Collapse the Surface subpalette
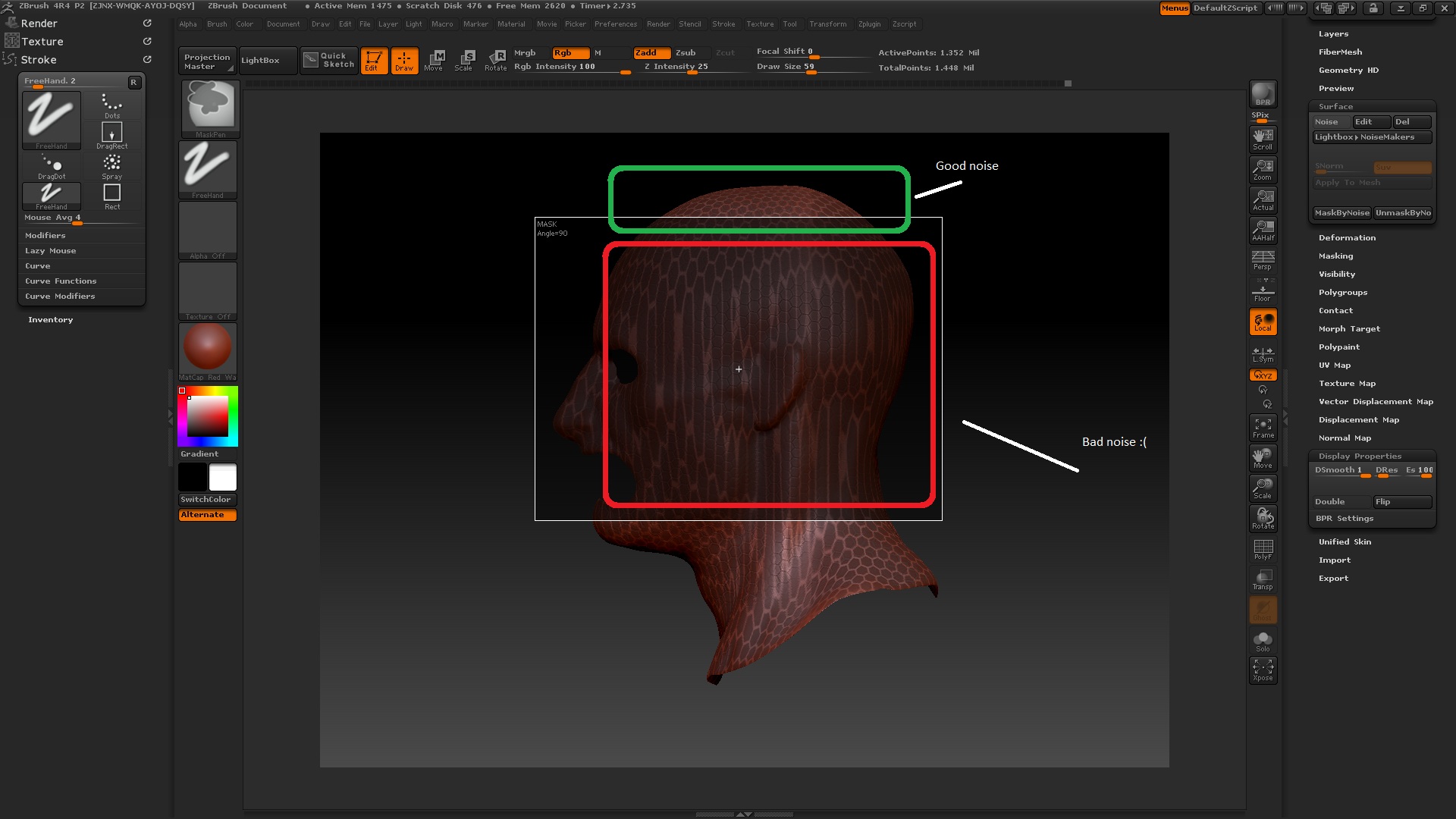This screenshot has width=1456, height=819. (x=1335, y=107)
